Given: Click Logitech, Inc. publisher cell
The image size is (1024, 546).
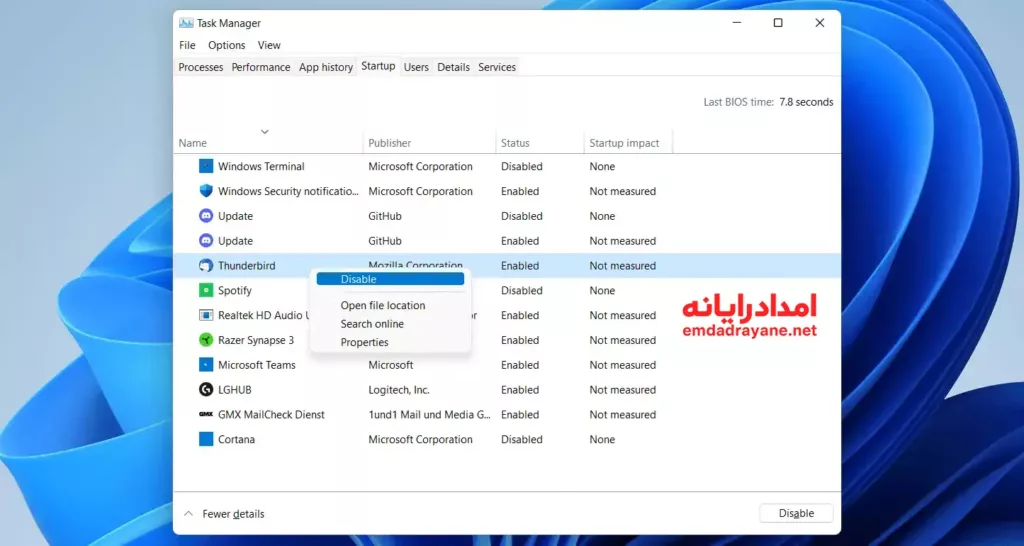Looking at the screenshot, I should tap(399, 390).
